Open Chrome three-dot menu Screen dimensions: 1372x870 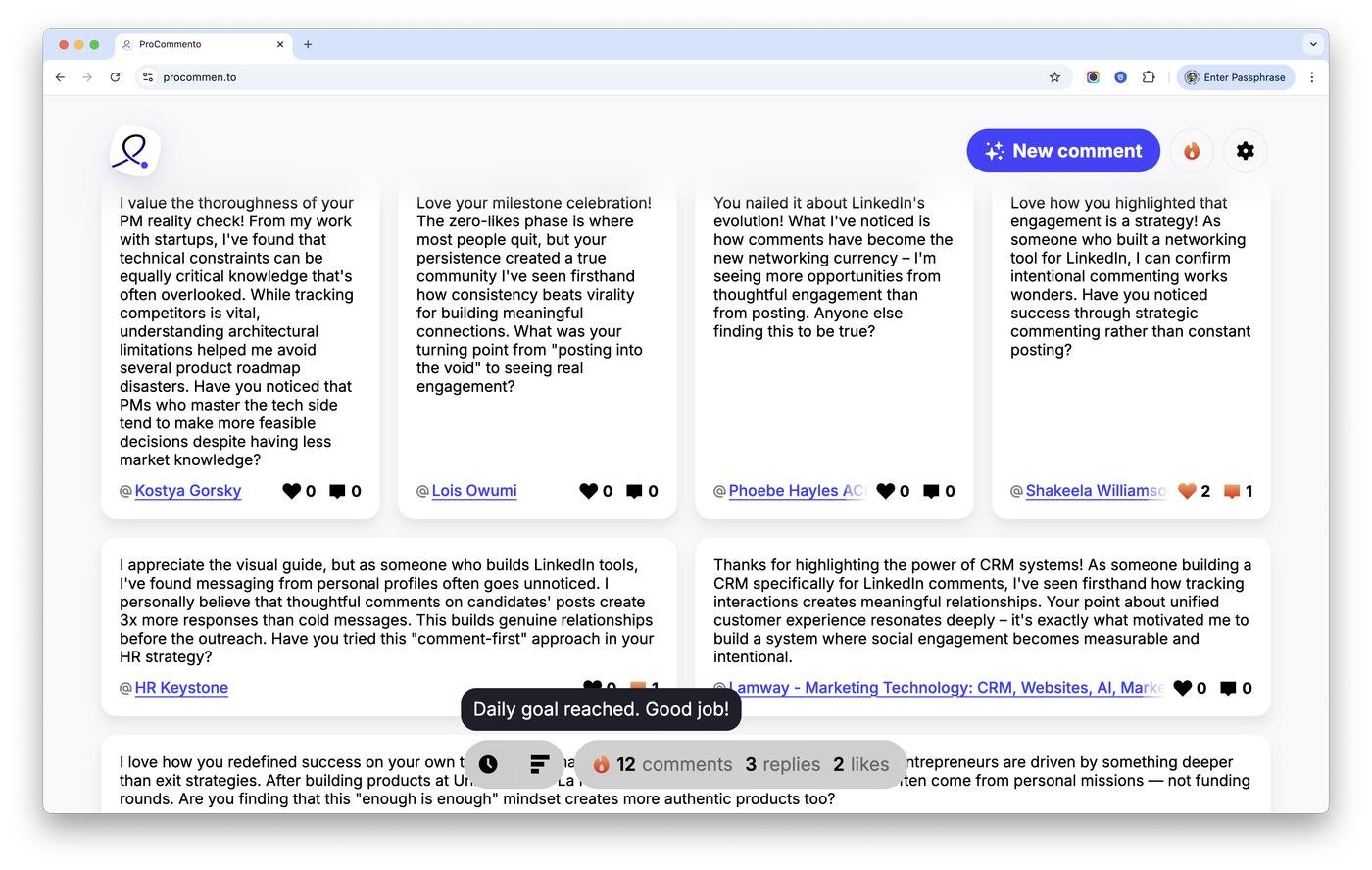pos(1312,77)
